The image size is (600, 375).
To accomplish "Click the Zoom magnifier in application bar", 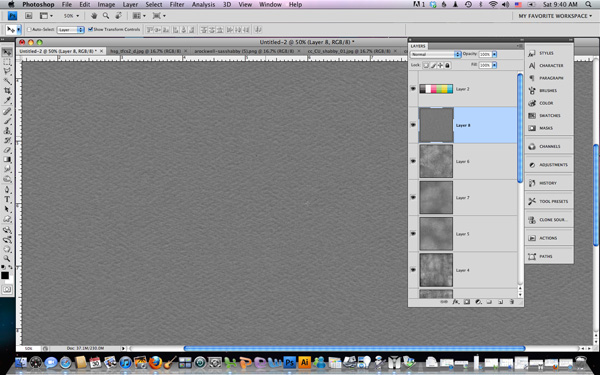I will point(106,16).
